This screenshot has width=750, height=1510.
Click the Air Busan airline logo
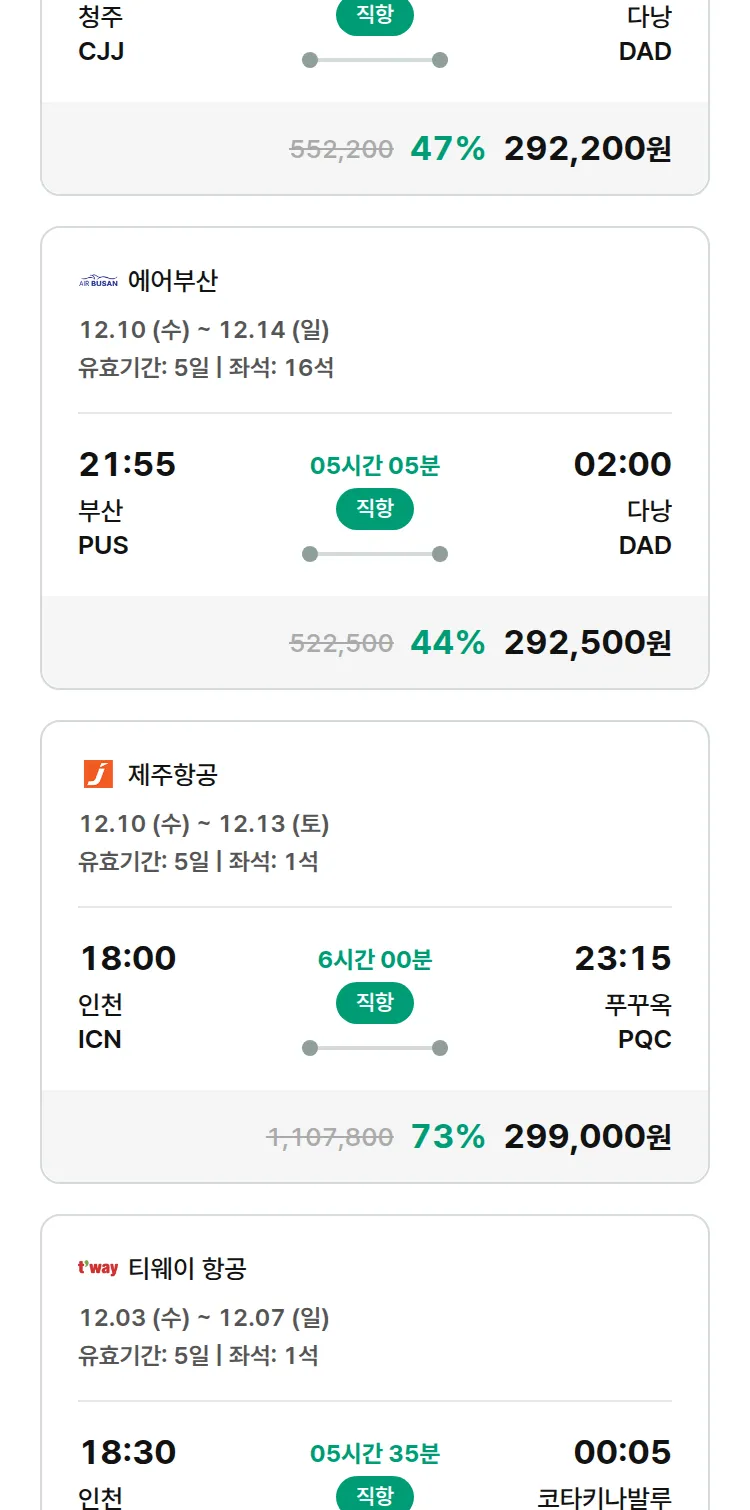[98, 282]
